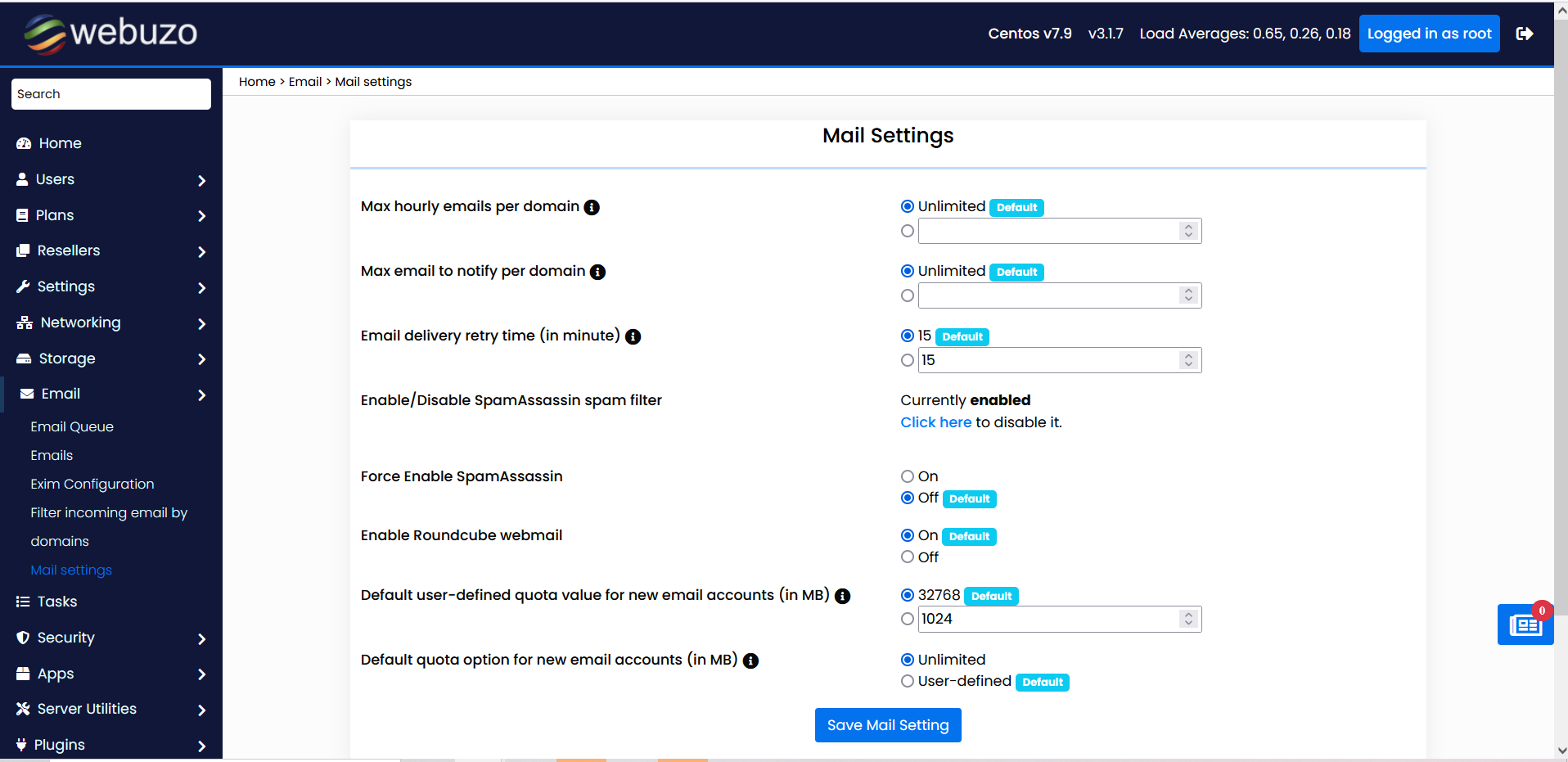Expand the Security menu chevron
This screenshot has width=1568, height=762.
click(x=201, y=638)
